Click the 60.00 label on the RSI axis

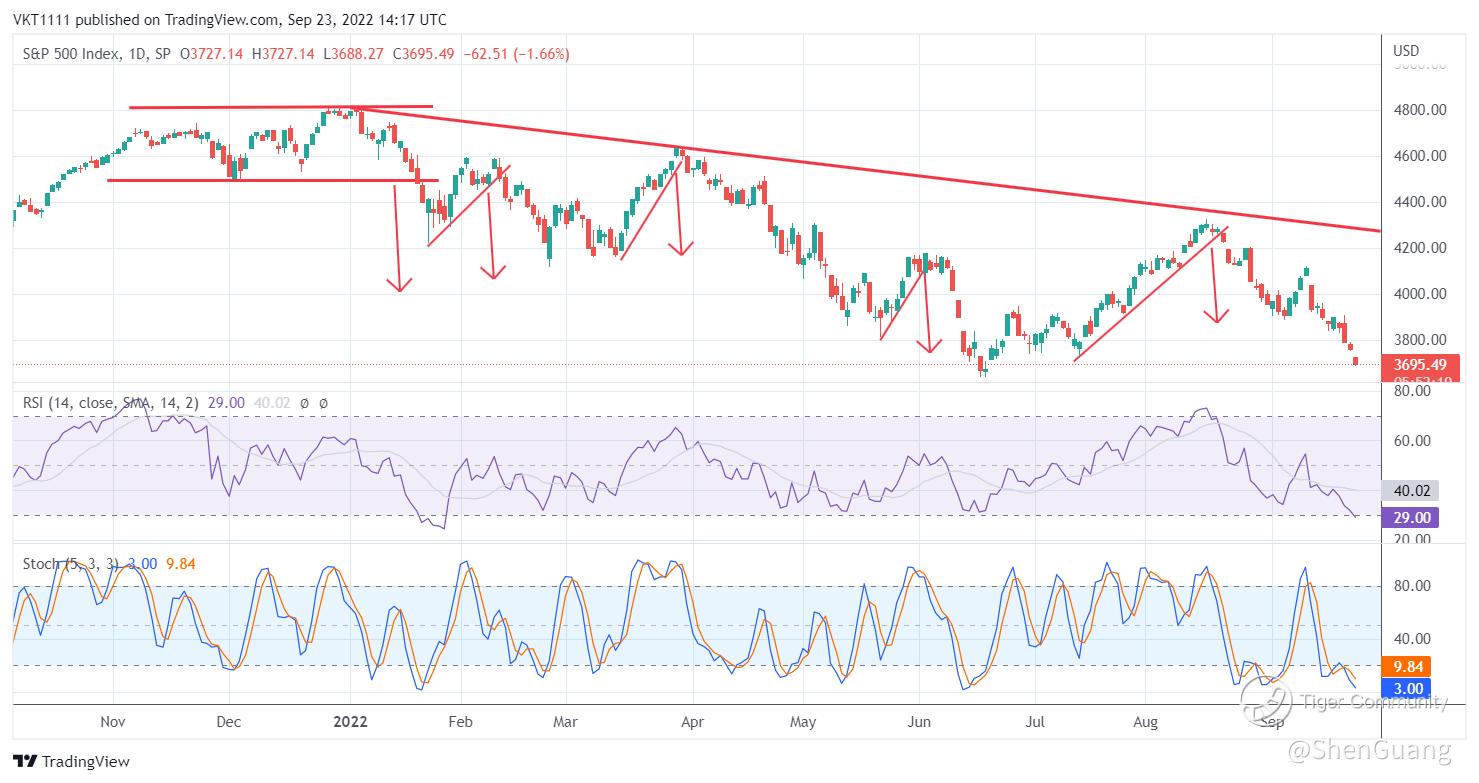click(1414, 441)
